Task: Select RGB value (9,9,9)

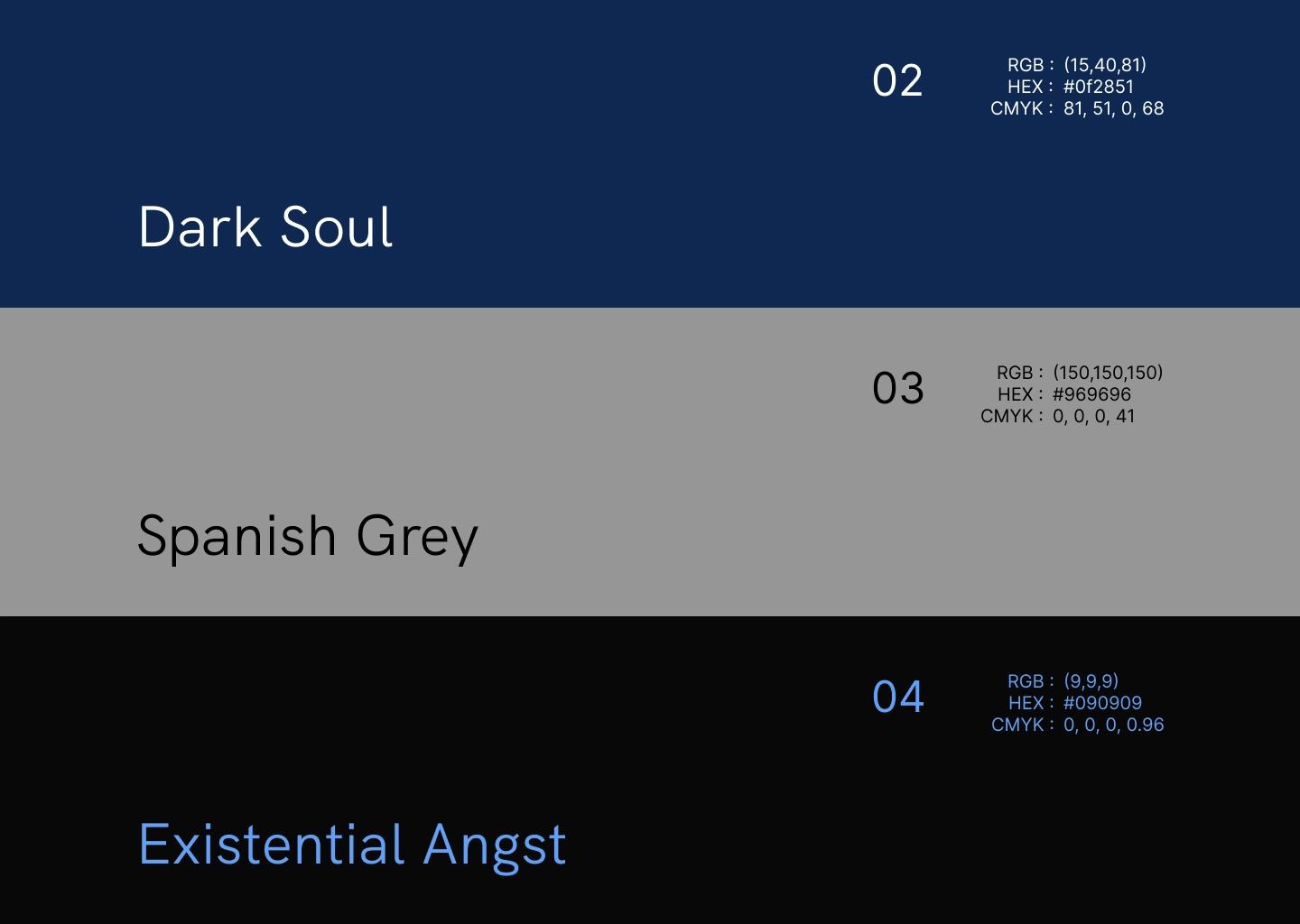Action: (1091, 681)
